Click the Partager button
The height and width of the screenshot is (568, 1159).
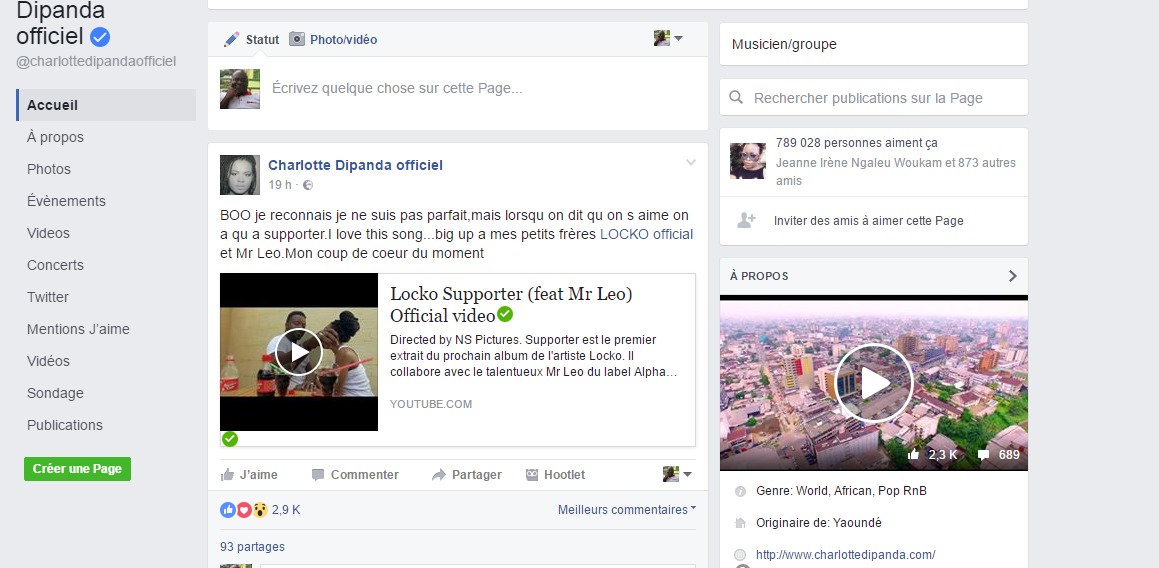click(466, 475)
